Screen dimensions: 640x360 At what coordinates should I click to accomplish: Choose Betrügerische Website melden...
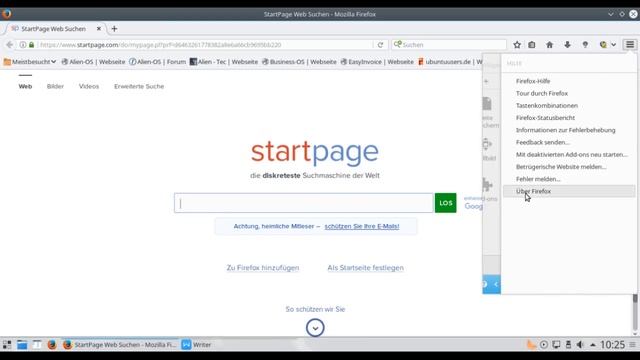[569, 167]
